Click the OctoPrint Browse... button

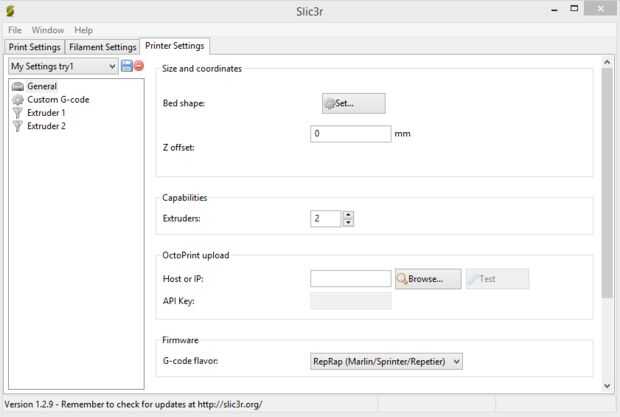(x=428, y=279)
